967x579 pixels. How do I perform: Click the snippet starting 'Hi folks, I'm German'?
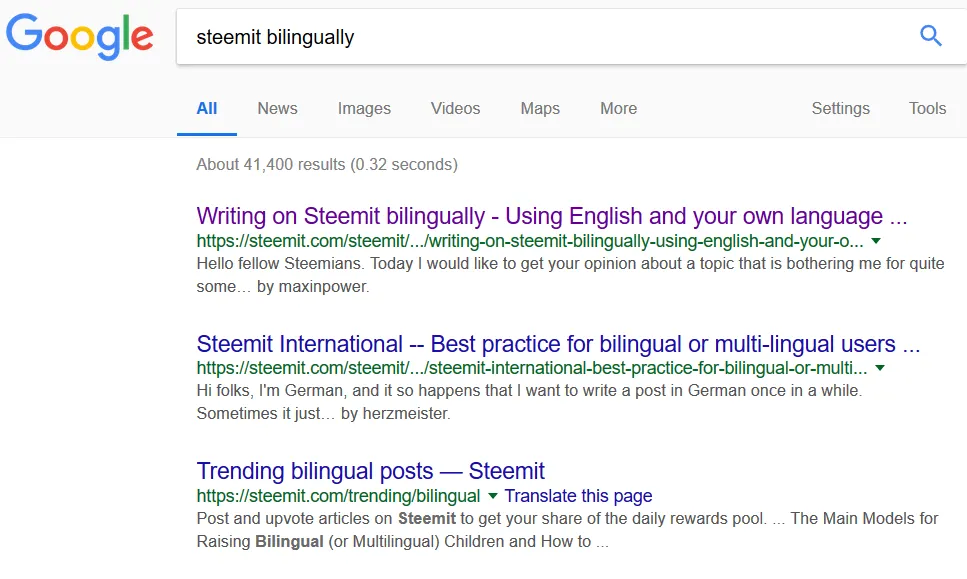click(529, 402)
